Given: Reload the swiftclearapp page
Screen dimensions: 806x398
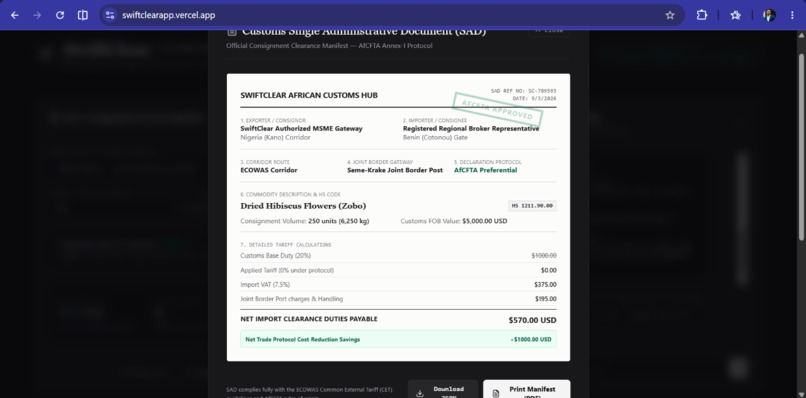Looking at the screenshot, I should [60, 15].
